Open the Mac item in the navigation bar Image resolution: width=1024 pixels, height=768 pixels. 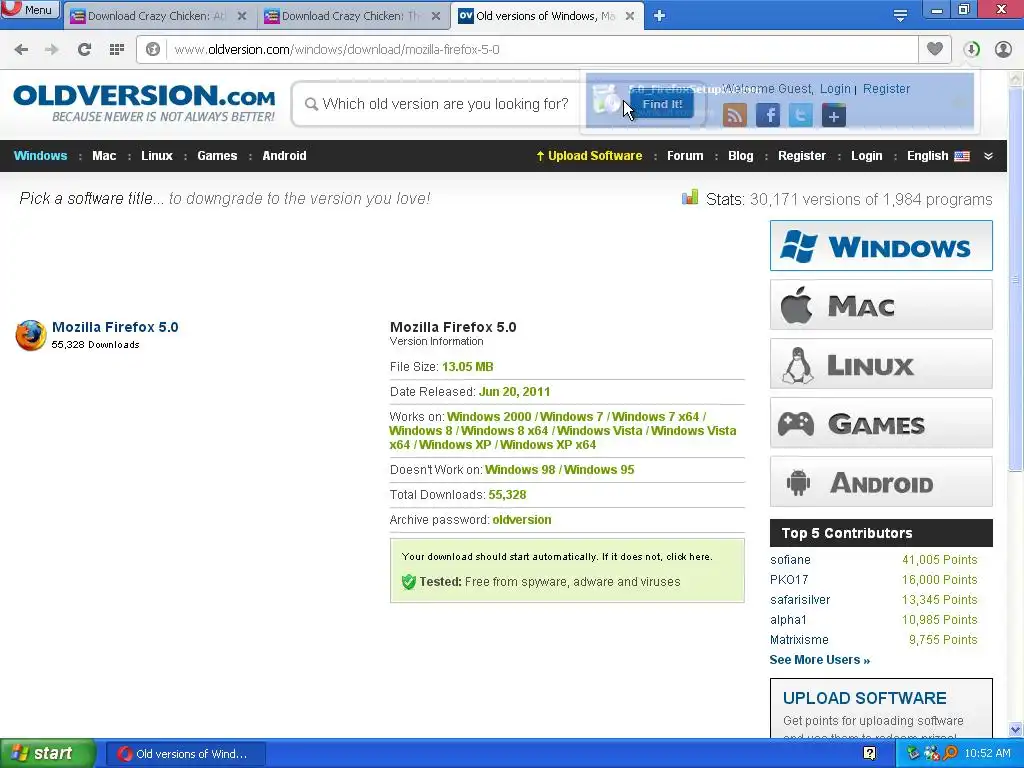pos(104,156)
